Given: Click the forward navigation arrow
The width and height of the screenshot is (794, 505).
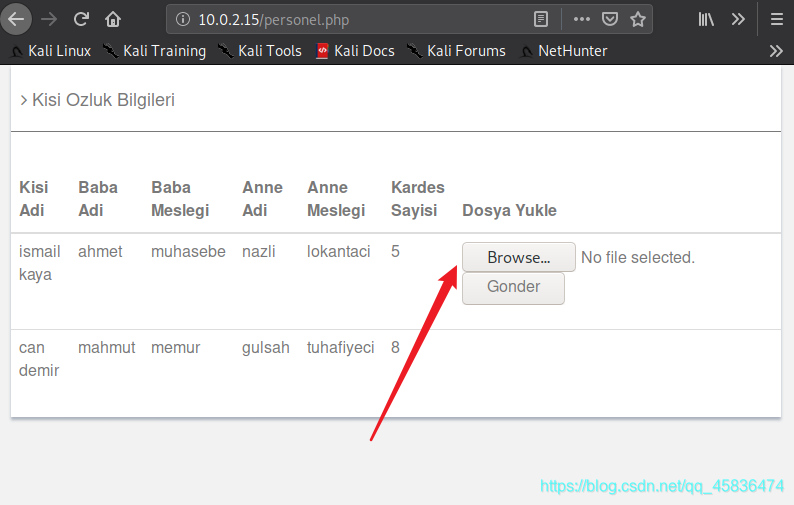Looking at the screenshot, I should pos(49,19).
